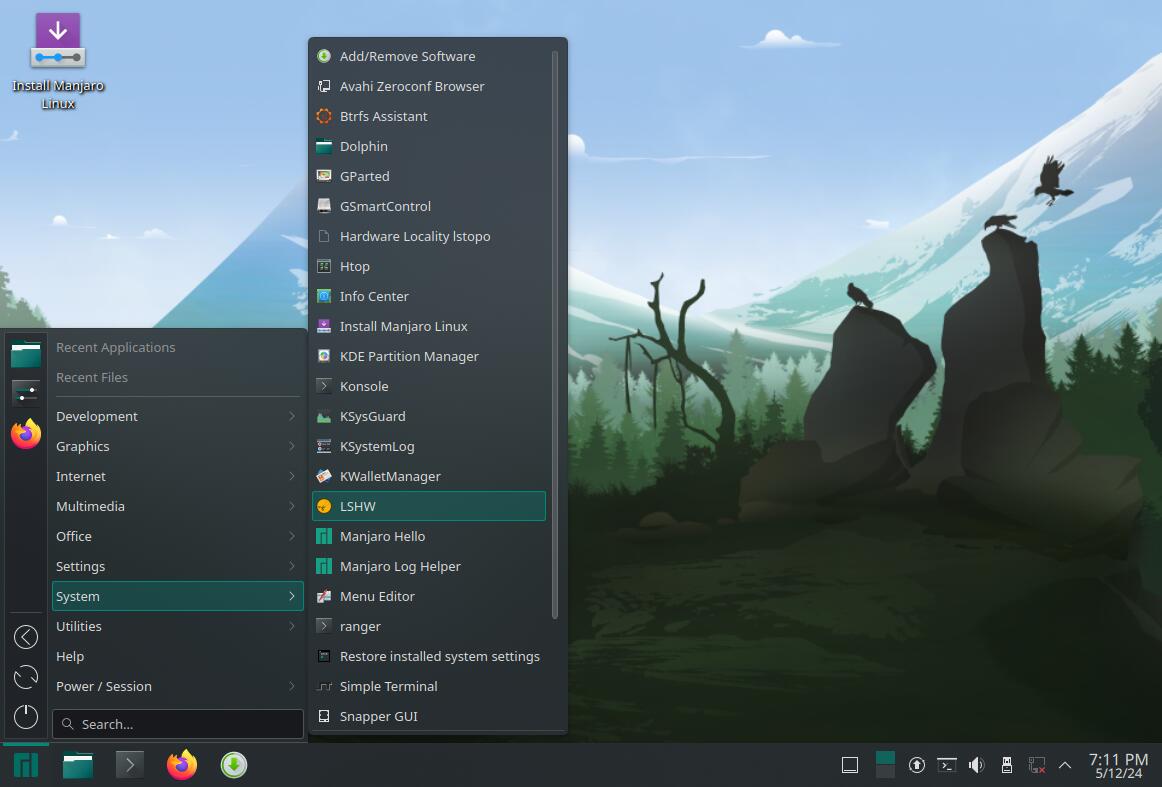Viewport: 1162px width, 787px height.
Task: Open the updates notifier tray icon
Action: (917, 765)
